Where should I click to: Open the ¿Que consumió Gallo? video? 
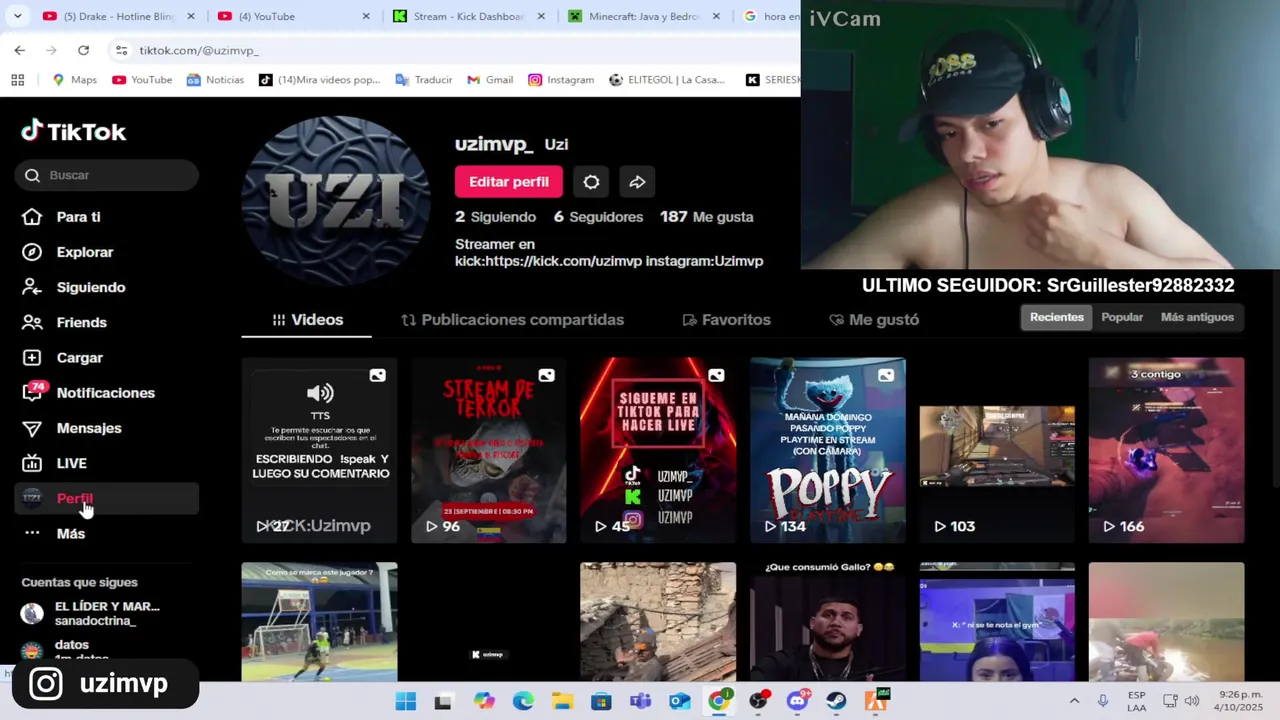coord(828,621)
